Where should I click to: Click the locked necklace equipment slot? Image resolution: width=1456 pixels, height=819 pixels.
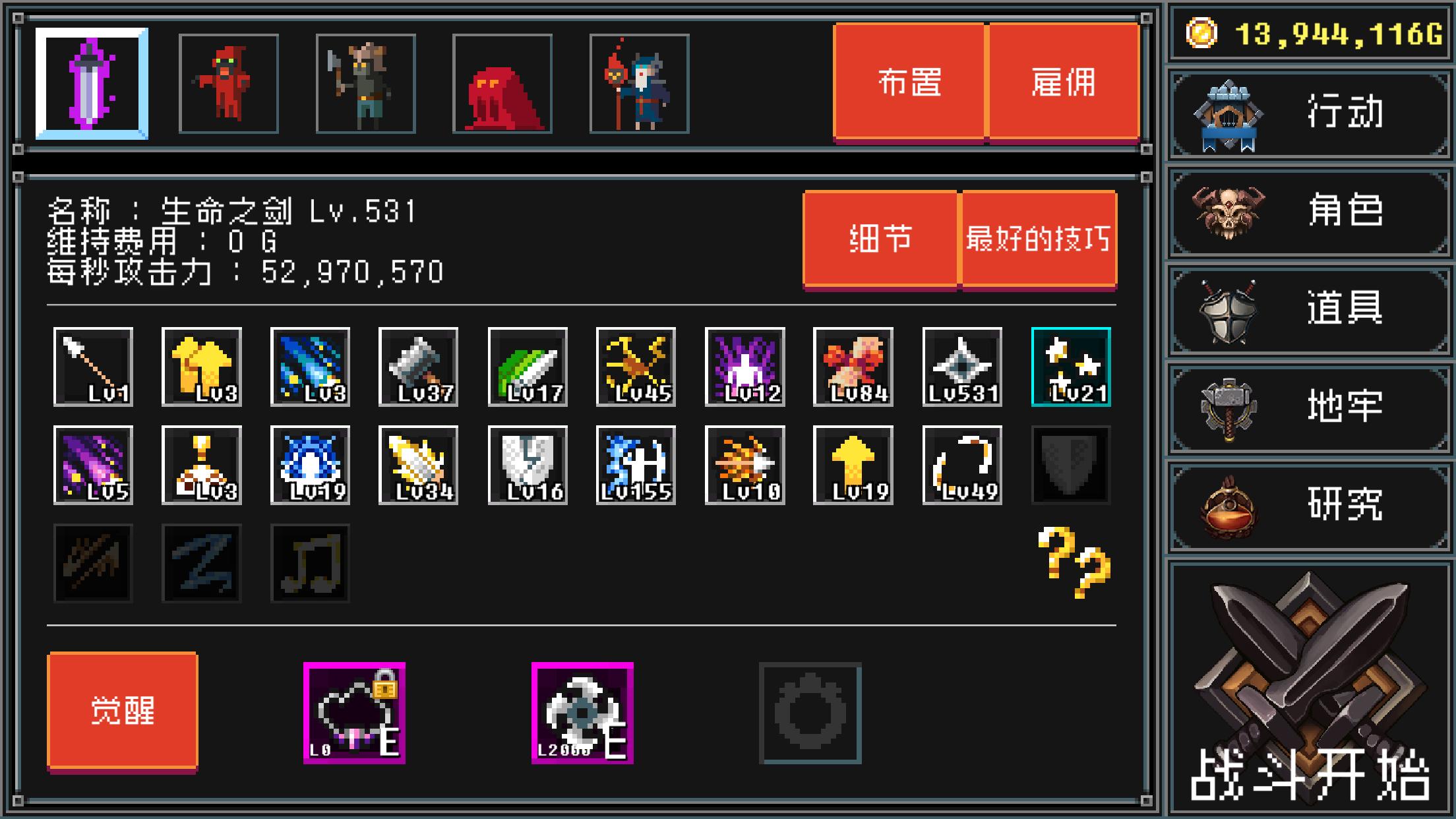point(354,713)
